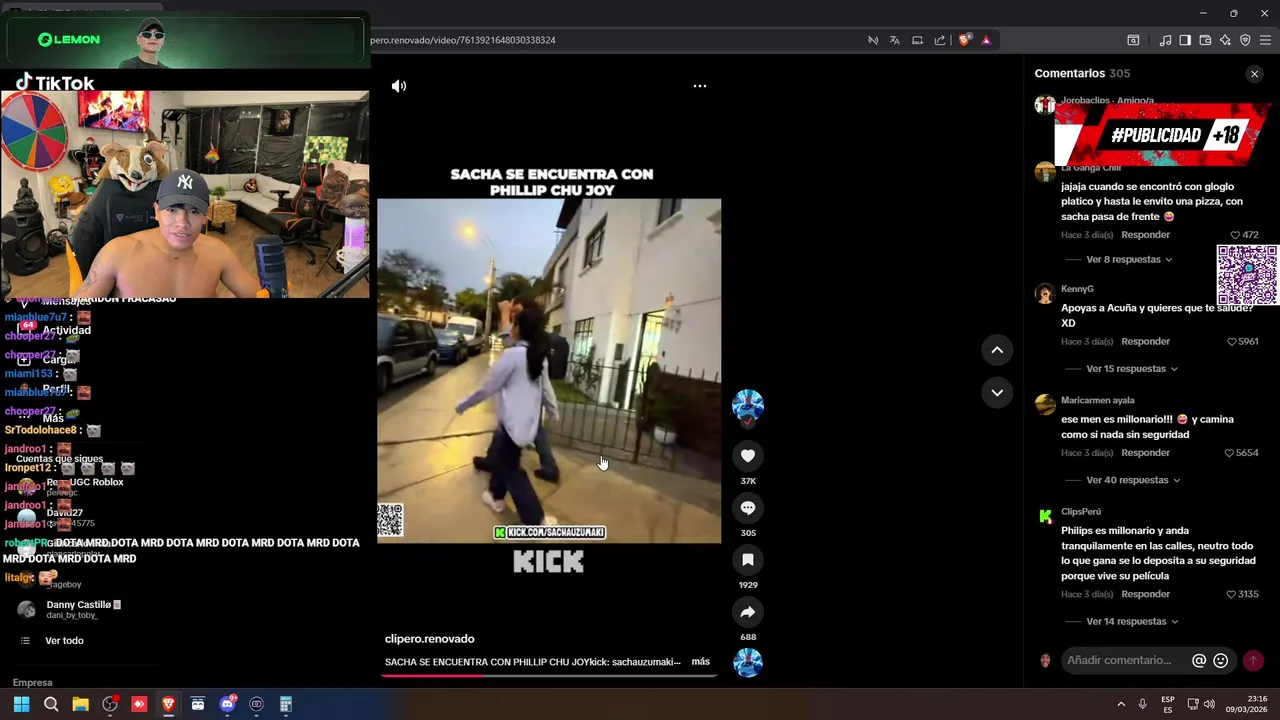Click Responder under ClipsPerú's comment
This screenshot has height=720, width=1280.
[x=1145, y=595]
